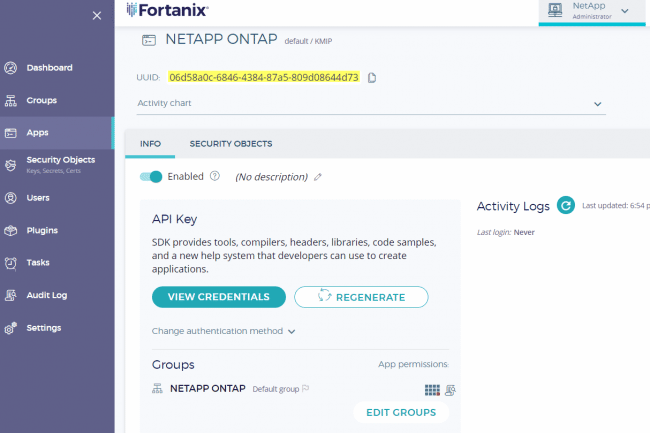The image size is (650, 433).
Task: Click the Default group flag icon
Action: pyautogui.click(x=306, y=389)
